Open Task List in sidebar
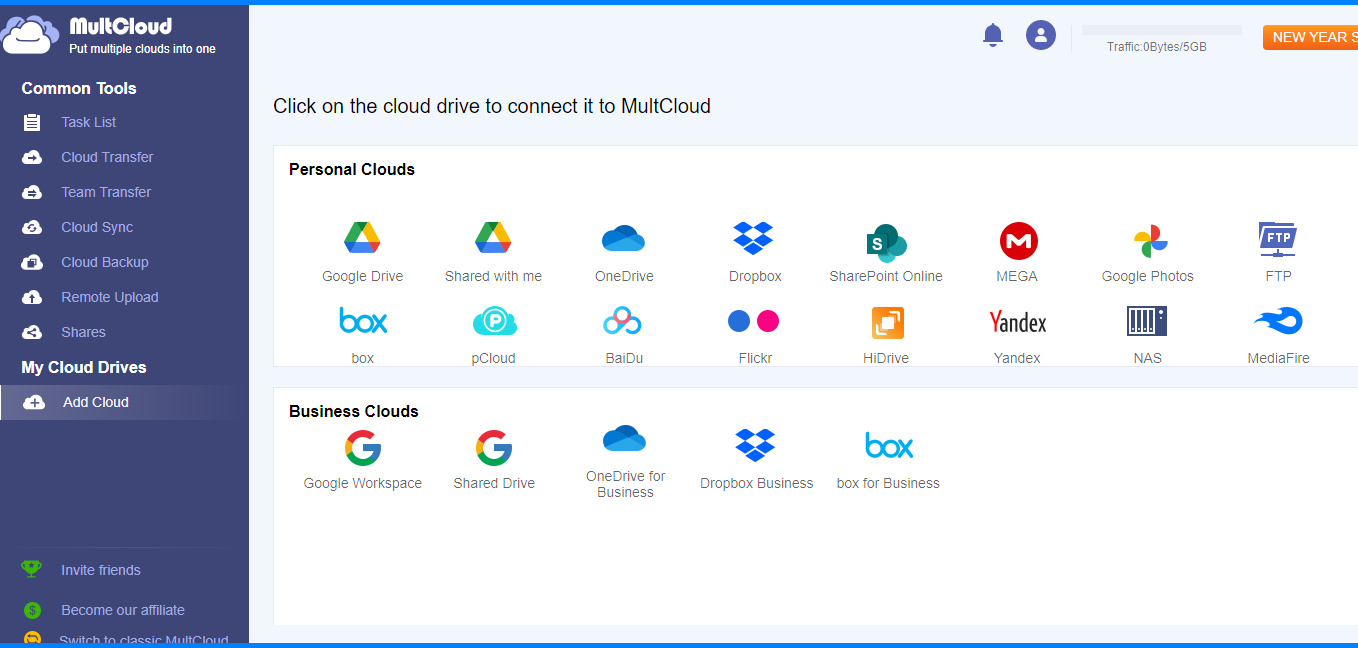Image resolution: width=1358 pixels, height=648 pixels. click(88, 122)
